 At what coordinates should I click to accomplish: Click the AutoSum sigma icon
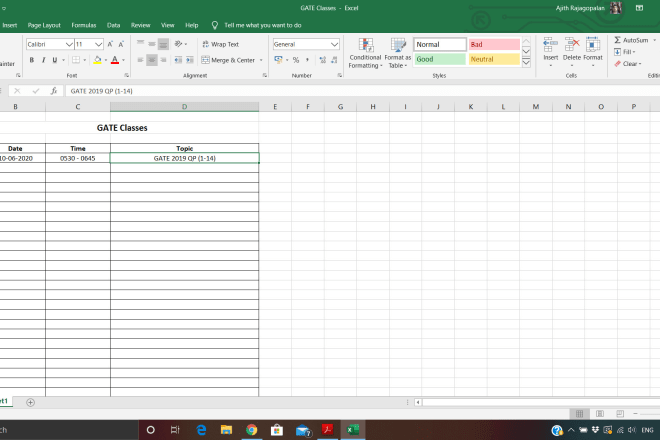pyautogui.click(x=617, y=40)
